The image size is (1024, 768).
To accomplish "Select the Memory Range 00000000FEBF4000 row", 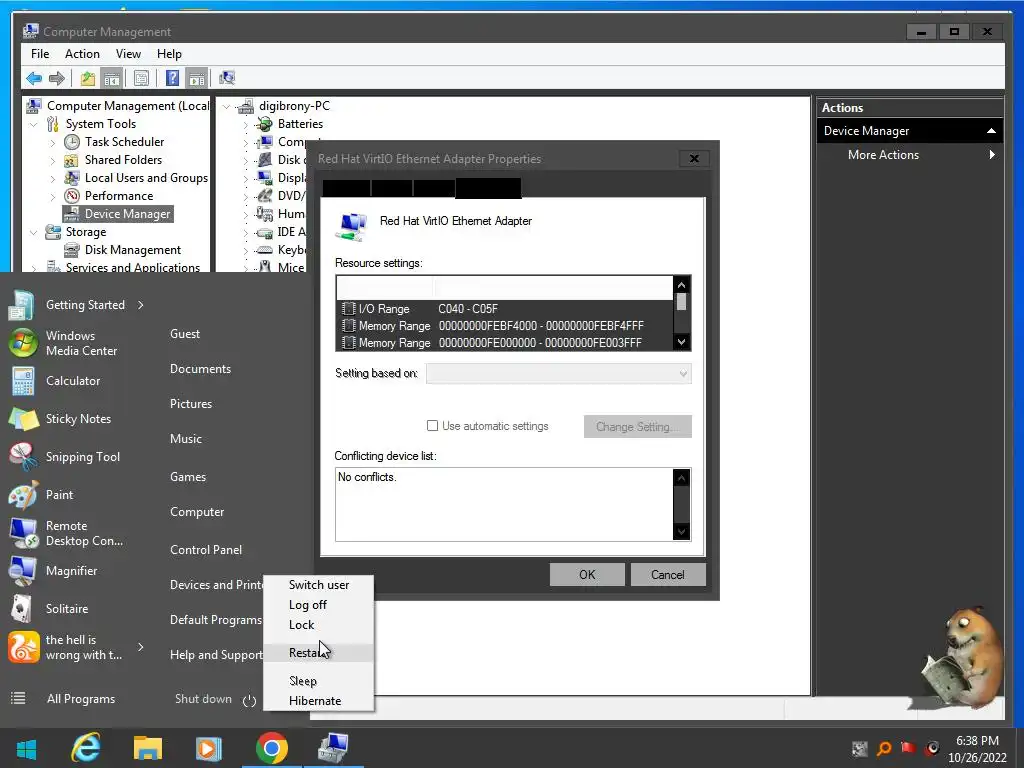I will [505, 326].
